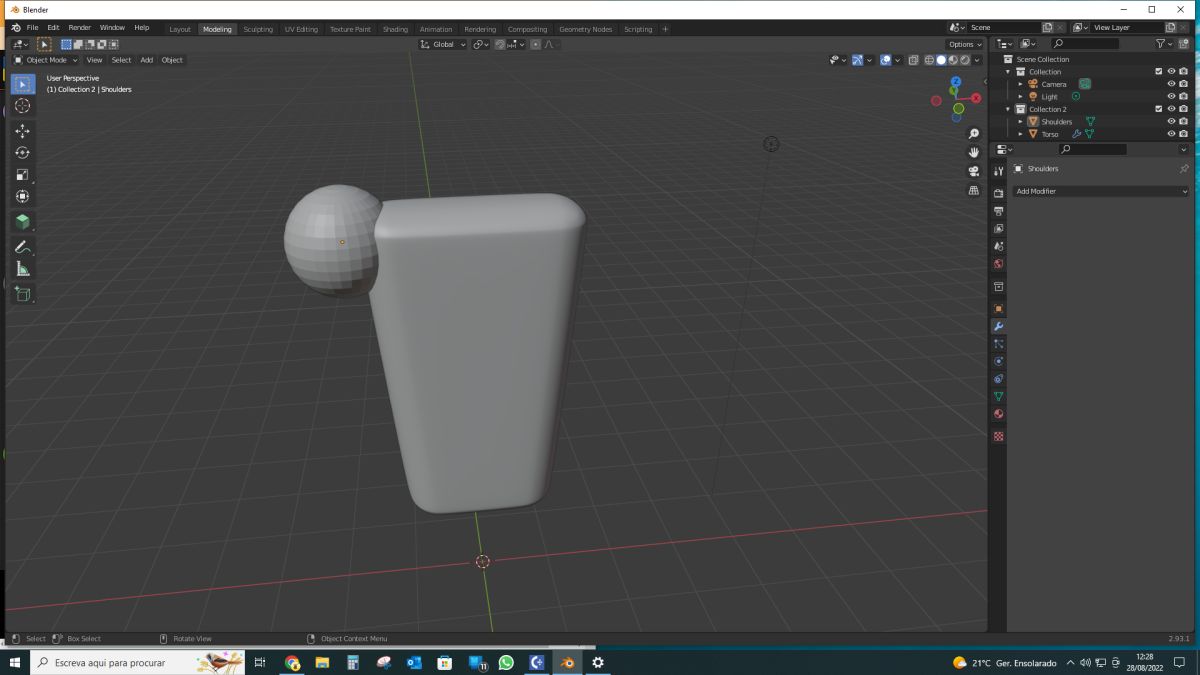Open the viewport View menu

(94, 60)
